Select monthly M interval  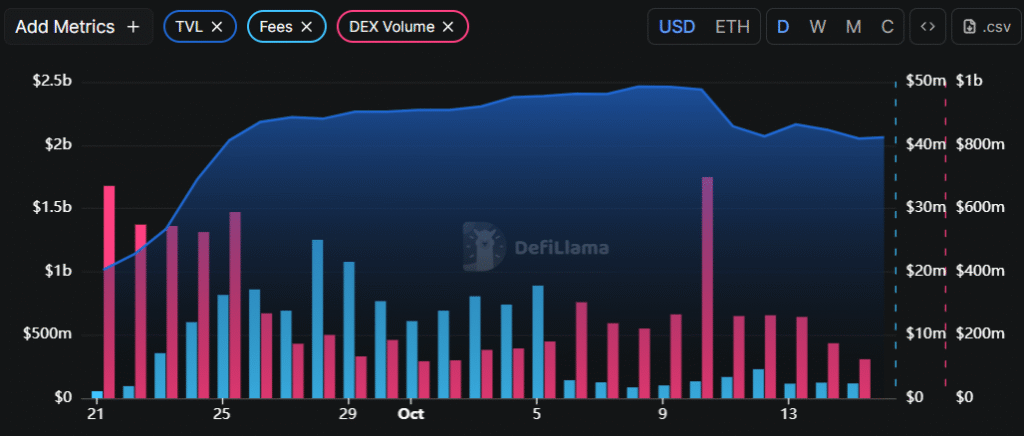point(853,27)
